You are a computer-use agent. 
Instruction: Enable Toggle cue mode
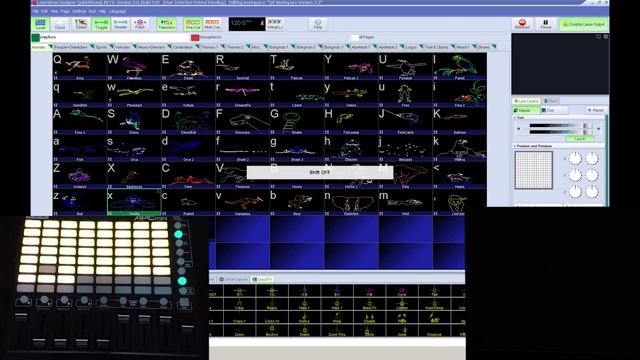[x=101, y=24]
